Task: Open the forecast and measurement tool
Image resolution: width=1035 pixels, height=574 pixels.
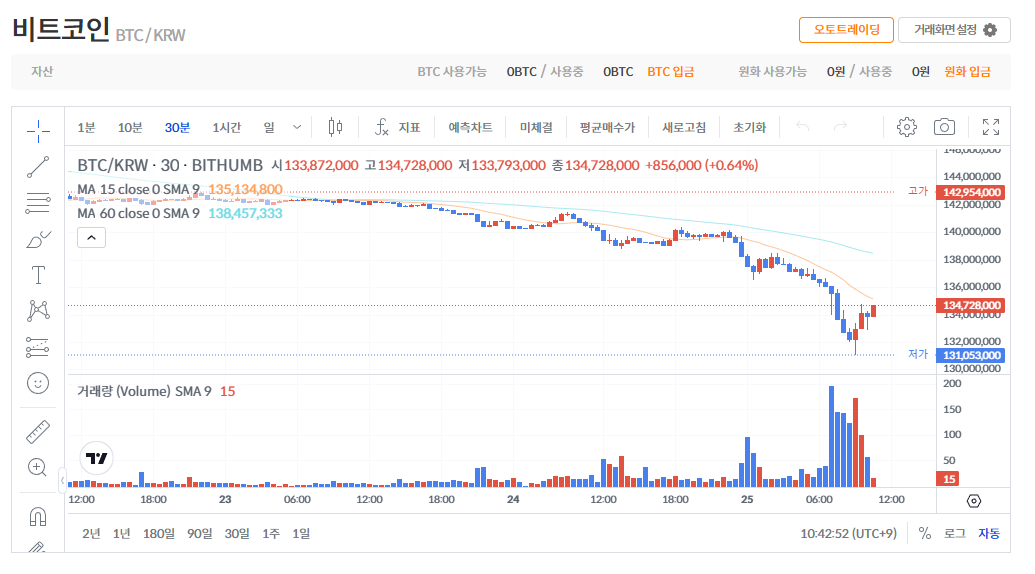Action: [38, 347]
